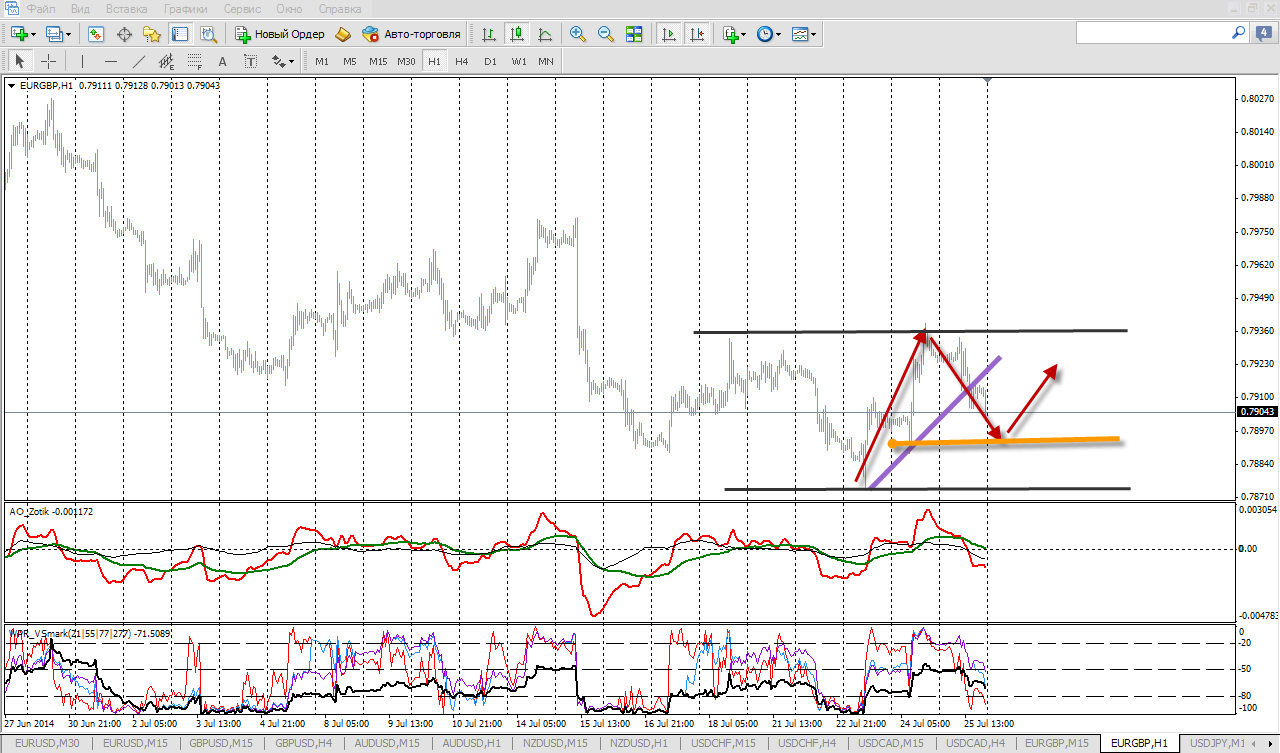This screenshot has height=753, width=1280.
Task: Switch to the USDCAD,M15 chart tab
Action: [891, 743]
